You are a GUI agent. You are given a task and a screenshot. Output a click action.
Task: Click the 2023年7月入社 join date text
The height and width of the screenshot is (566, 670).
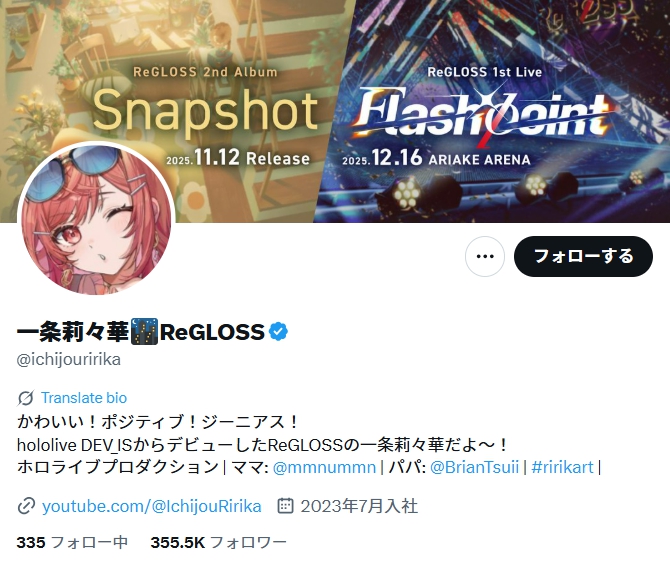tap(359, 506)
